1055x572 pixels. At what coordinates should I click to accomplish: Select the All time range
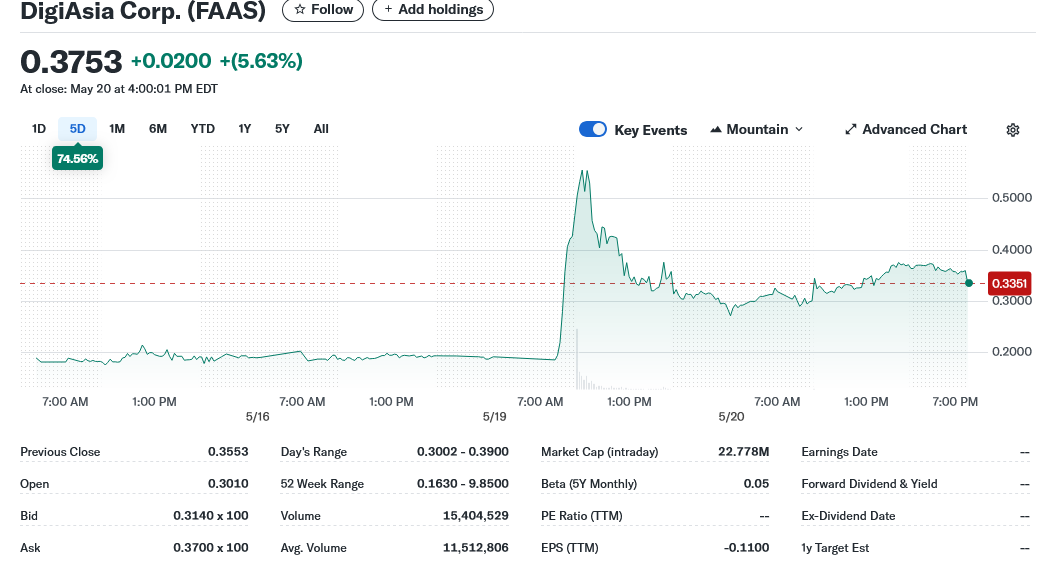321,129
